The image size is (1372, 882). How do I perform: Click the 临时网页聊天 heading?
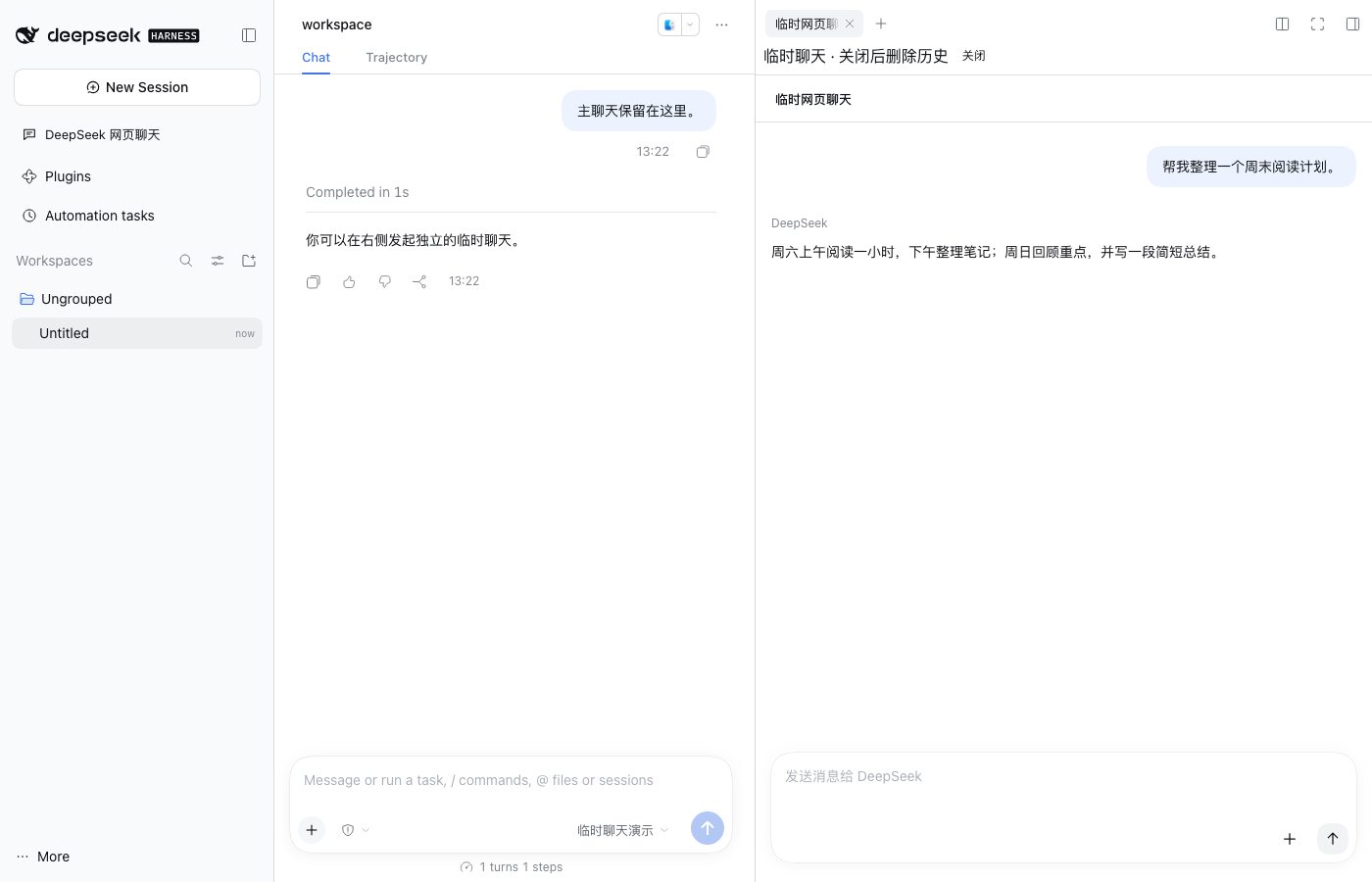(x=813, y=99)
